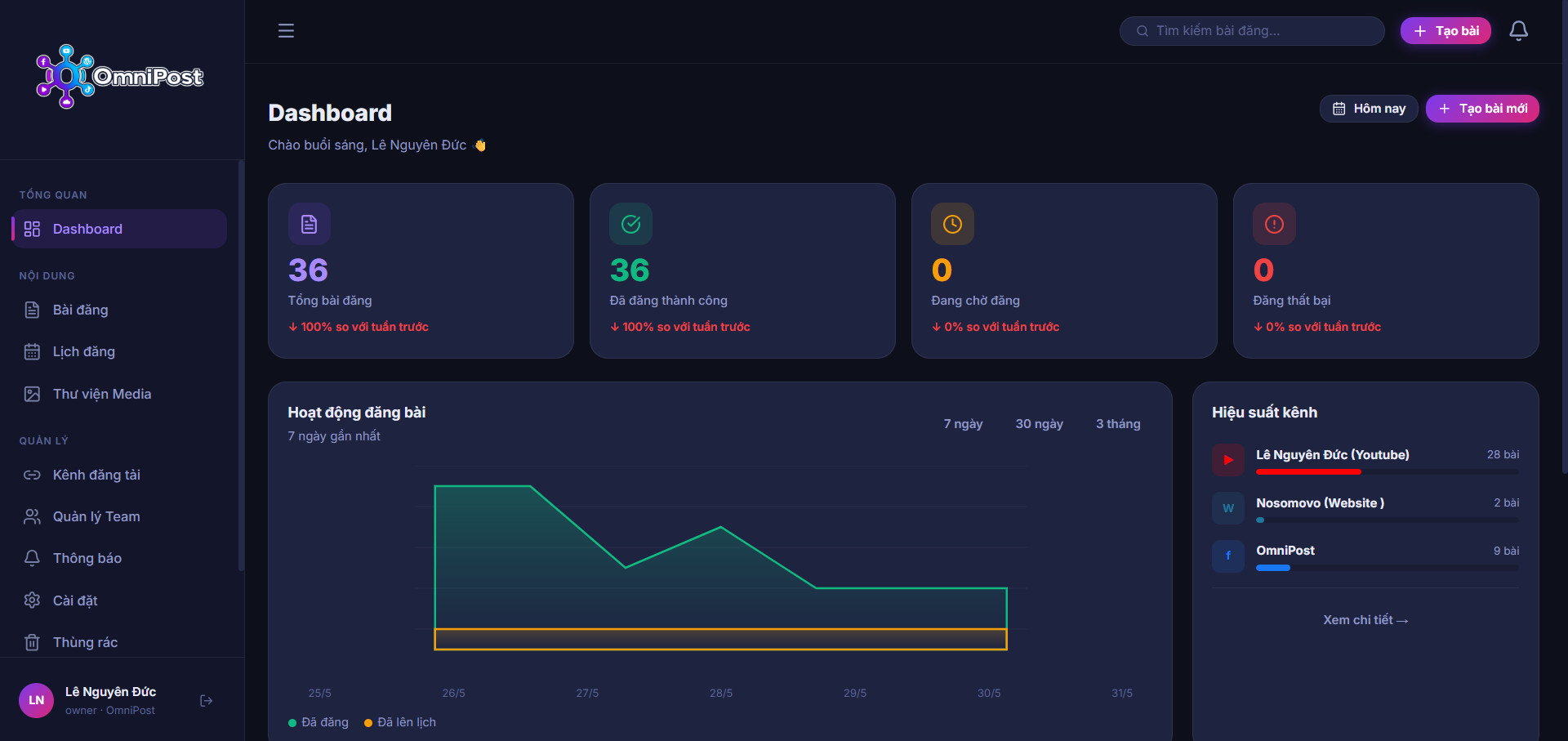Click the Youtube channel icon
The height and width of the screenshot is (741, 1568).
[x=1228, y=460]
